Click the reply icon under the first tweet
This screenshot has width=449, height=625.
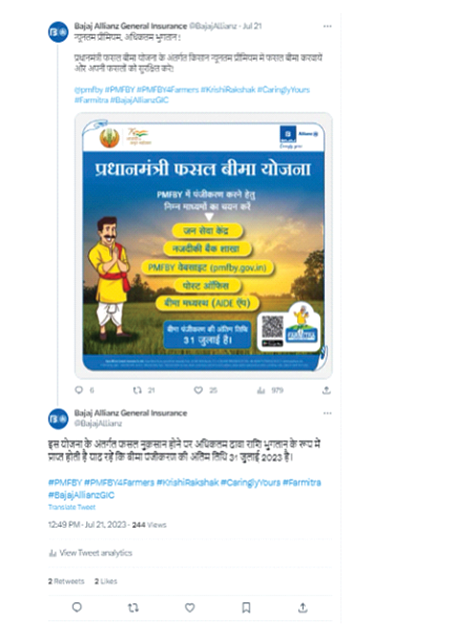pos(79,390)
